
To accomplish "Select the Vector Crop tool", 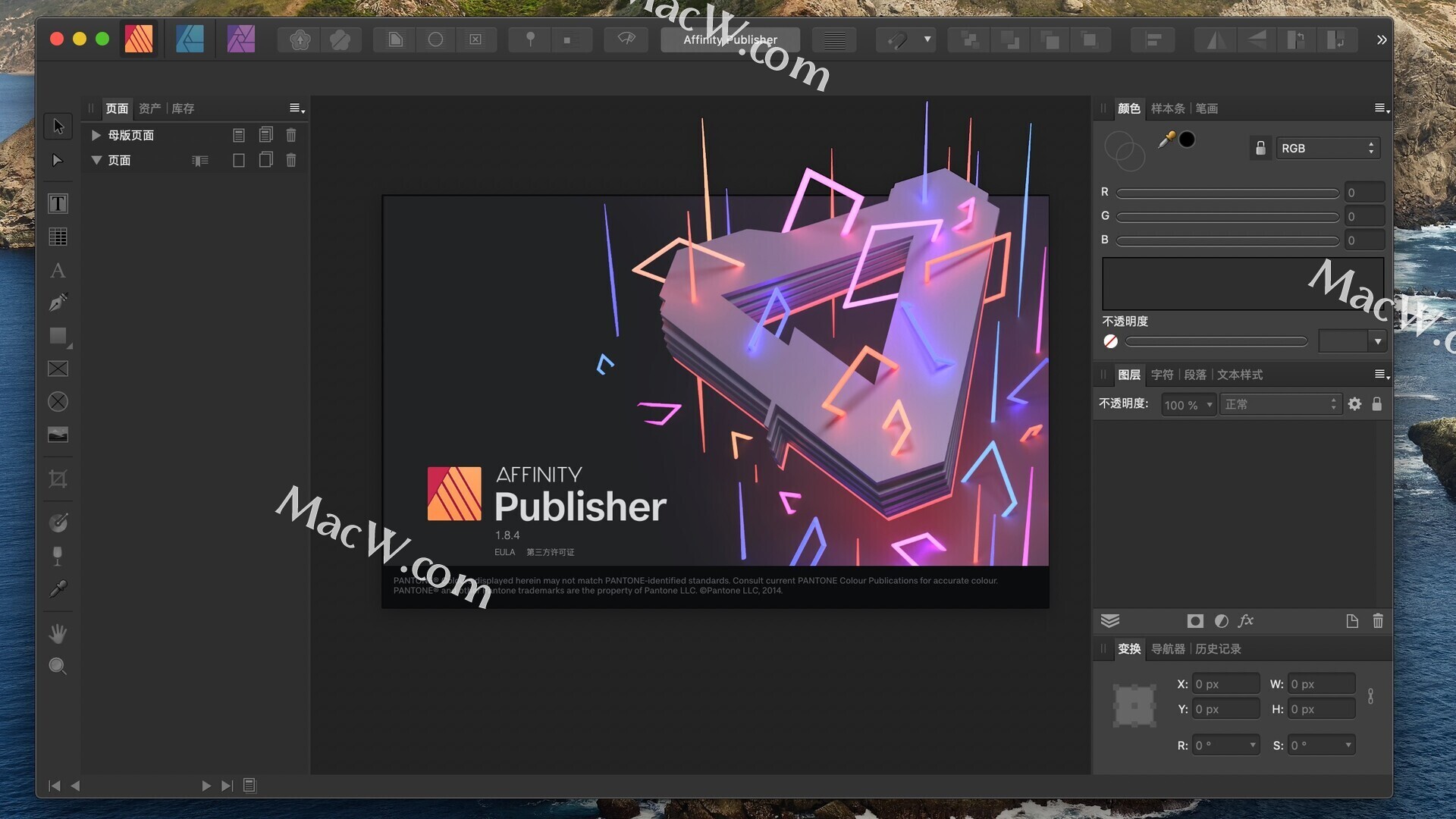I will (x=58, y=479).
